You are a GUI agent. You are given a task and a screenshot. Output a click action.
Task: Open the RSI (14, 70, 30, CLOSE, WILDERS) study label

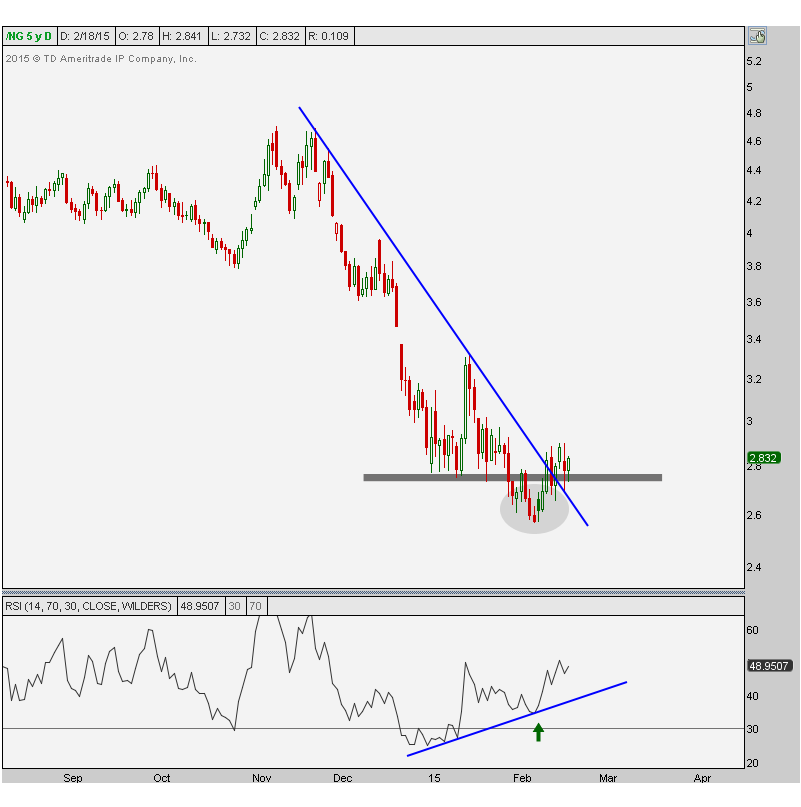(x=88, y=606)
